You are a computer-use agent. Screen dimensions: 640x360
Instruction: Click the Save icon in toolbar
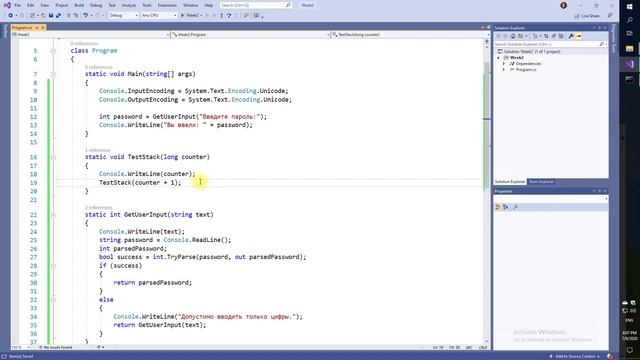(51, 16)
